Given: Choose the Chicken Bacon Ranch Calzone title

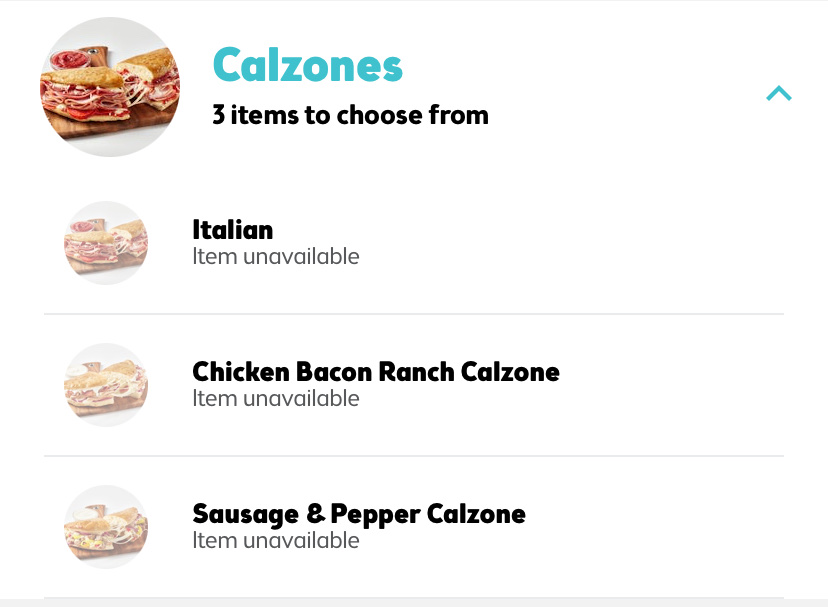Looking at the screenshot, I should [375, 372].
